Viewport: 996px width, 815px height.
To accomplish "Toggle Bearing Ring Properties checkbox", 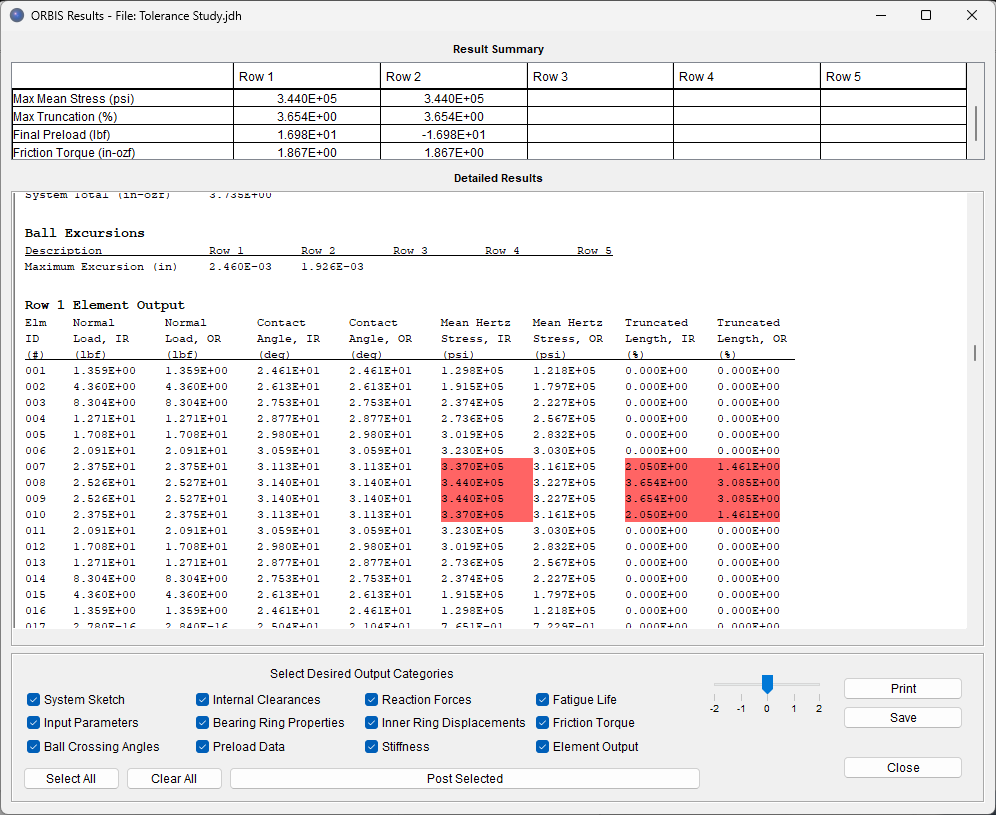I will (203, 723).
